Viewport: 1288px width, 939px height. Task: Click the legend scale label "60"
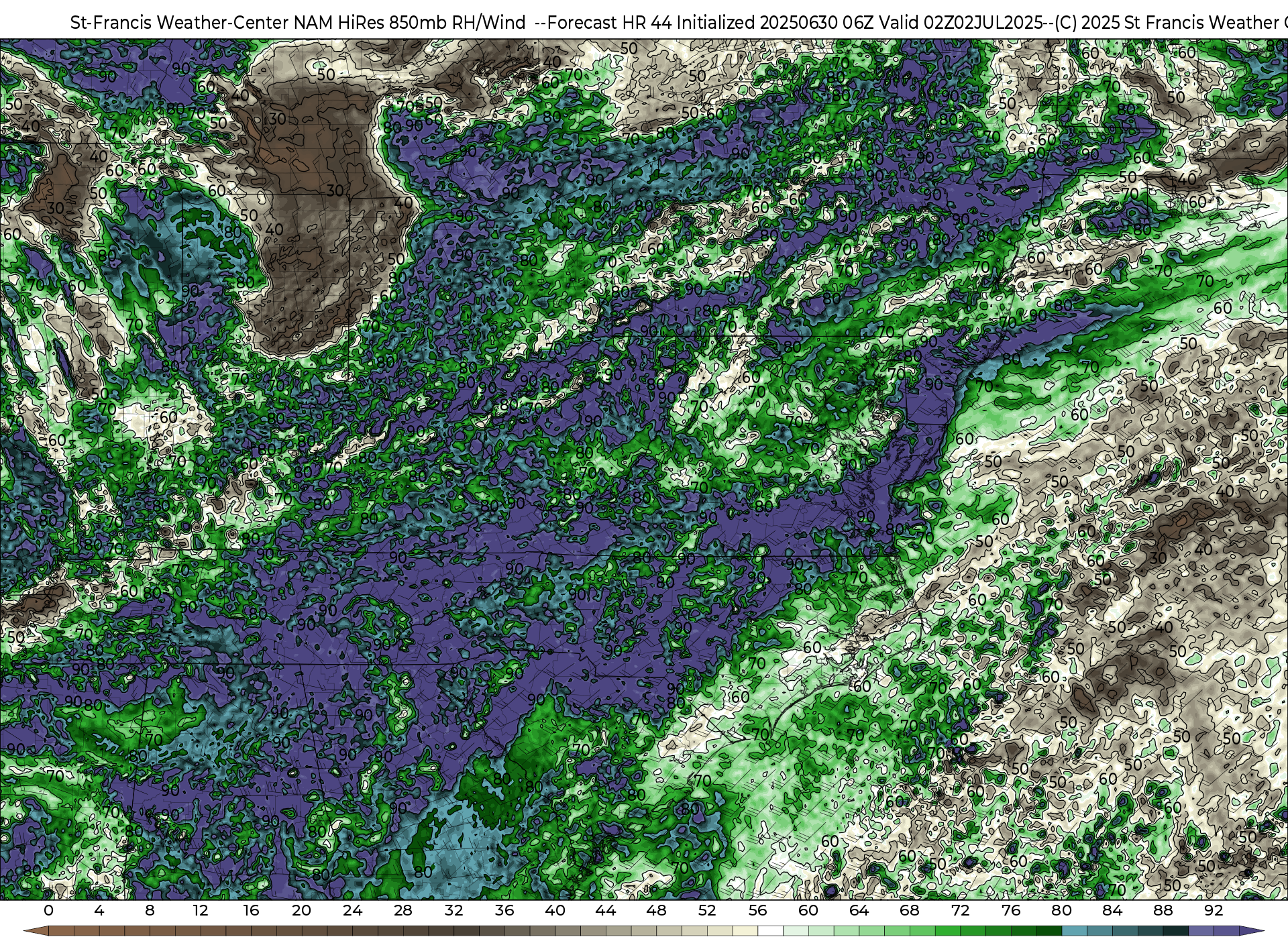[x=808, y=910]
